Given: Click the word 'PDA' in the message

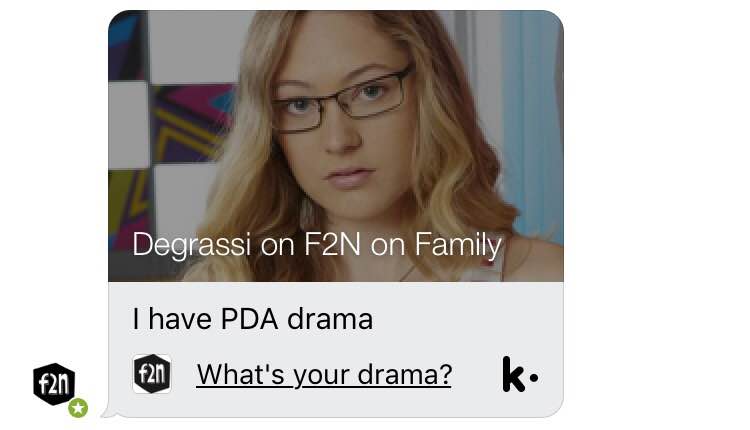Looking at the screenshot, I should 249,319.
